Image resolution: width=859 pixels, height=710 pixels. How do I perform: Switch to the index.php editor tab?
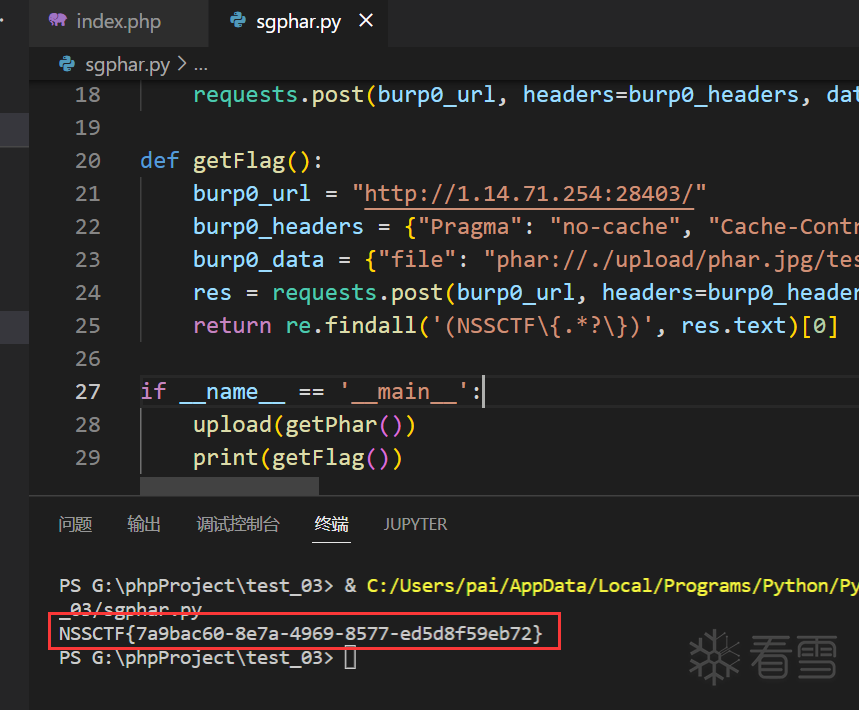118,22
